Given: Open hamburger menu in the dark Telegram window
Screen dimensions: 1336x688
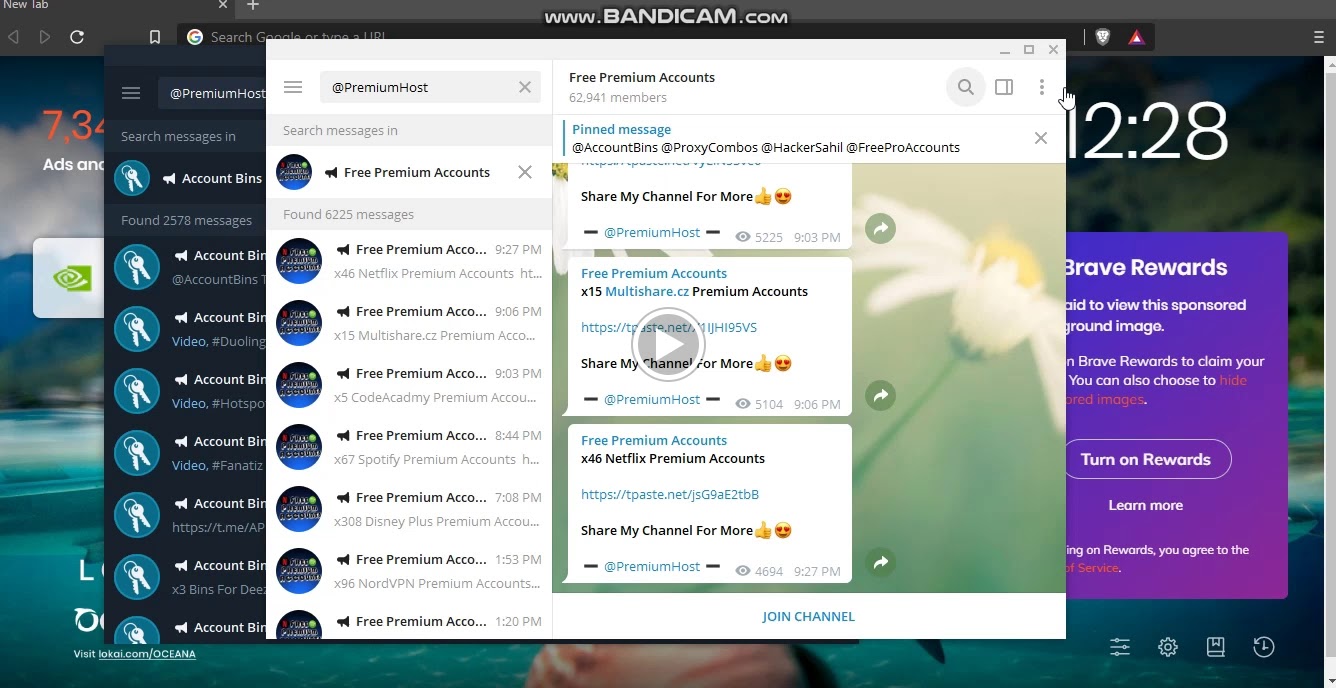Looking at the screenshot, I should coord(131,93).
